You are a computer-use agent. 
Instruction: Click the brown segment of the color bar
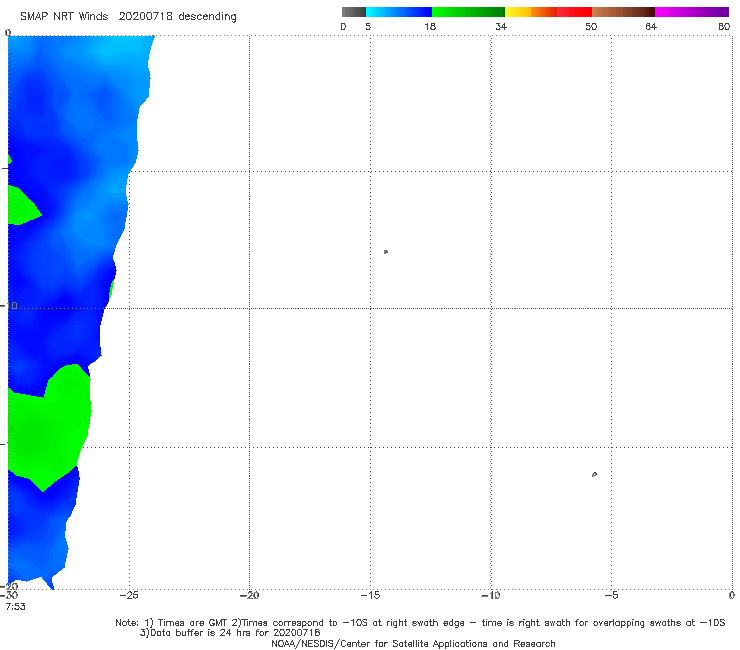coord(623,12)
